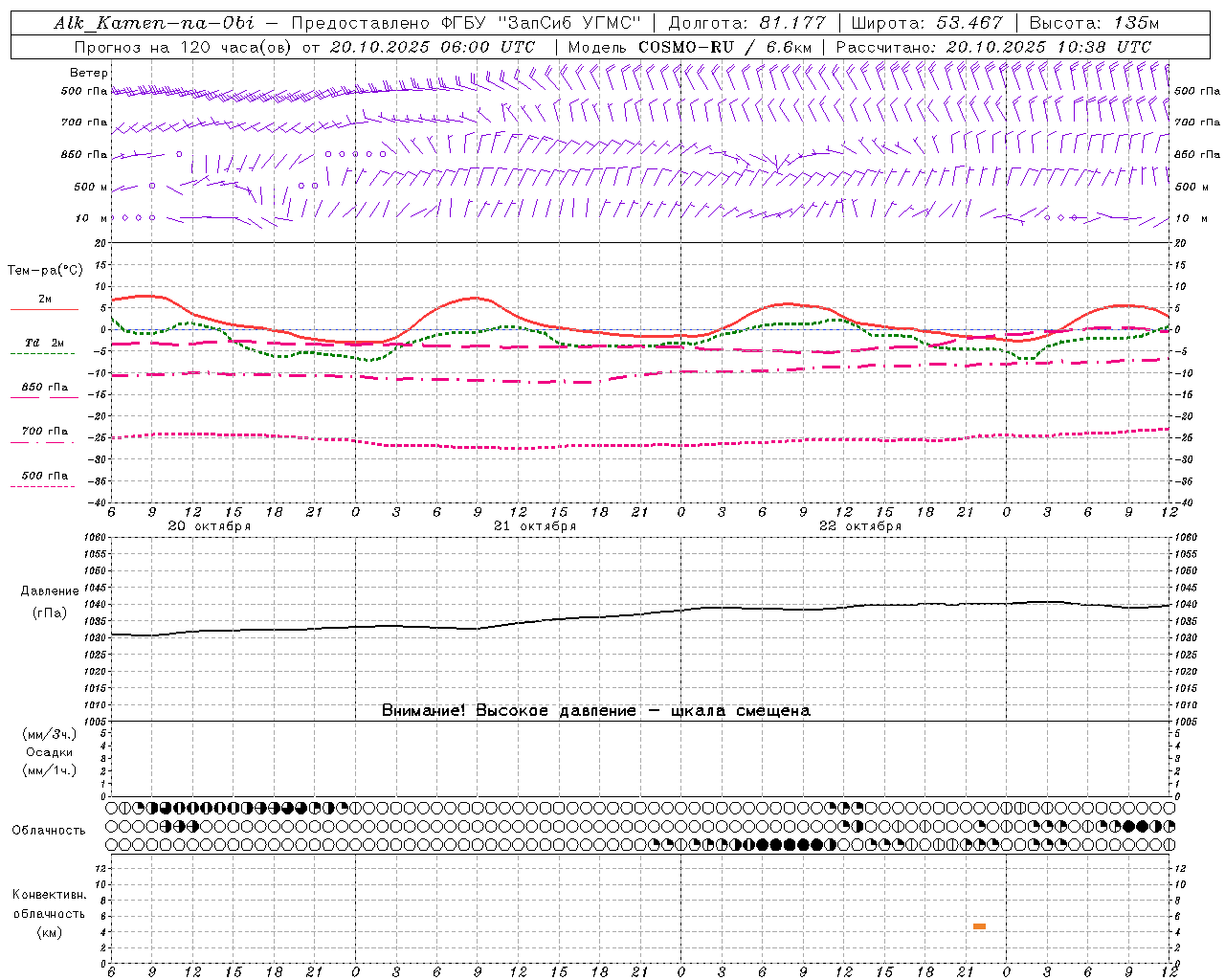Click the dotted pink legend line under 500 гПа
This screenshot has width=1225, height=980.
pos(42,486)
